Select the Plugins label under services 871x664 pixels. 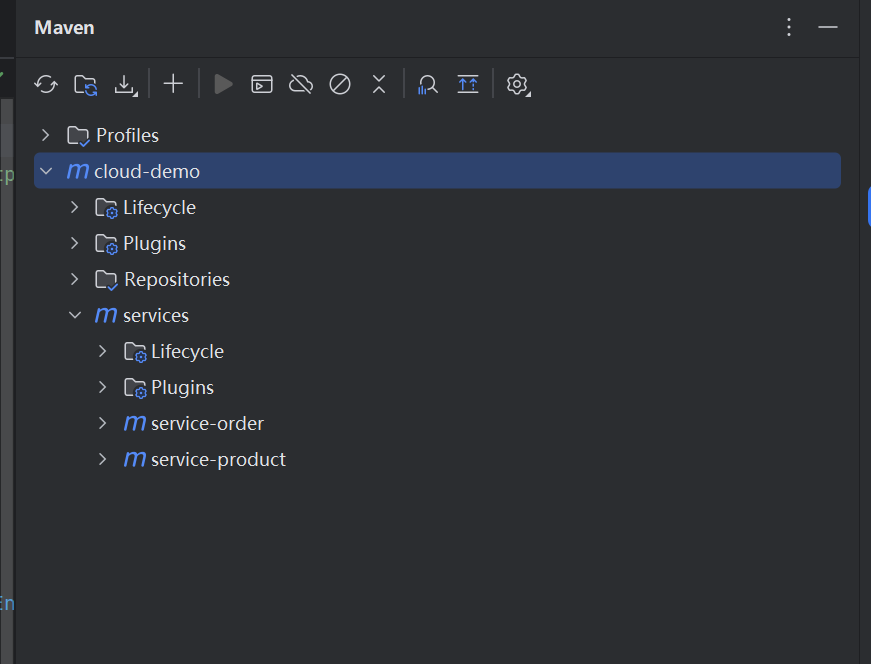pos(182,388)
